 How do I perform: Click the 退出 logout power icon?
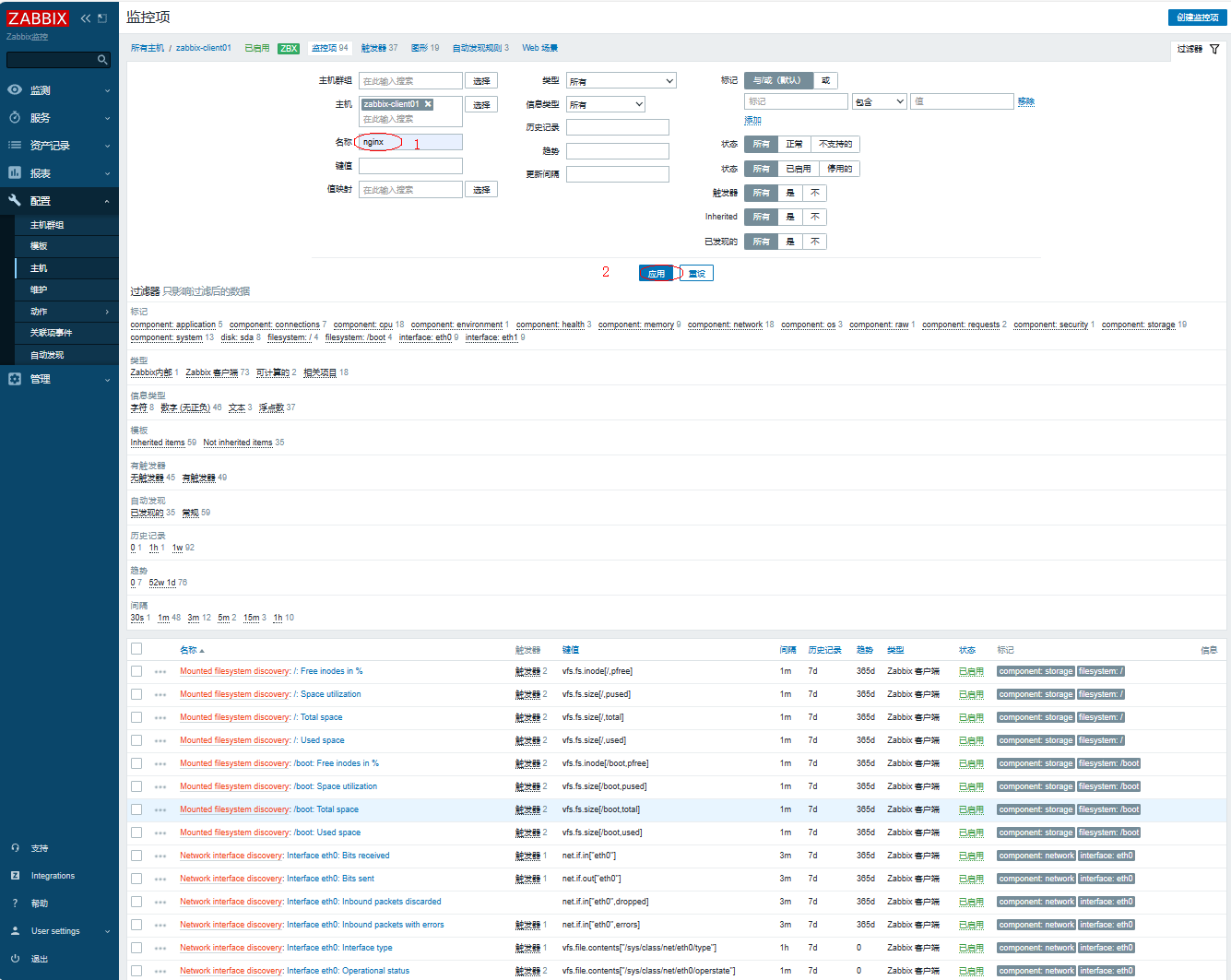coord(15,959)
